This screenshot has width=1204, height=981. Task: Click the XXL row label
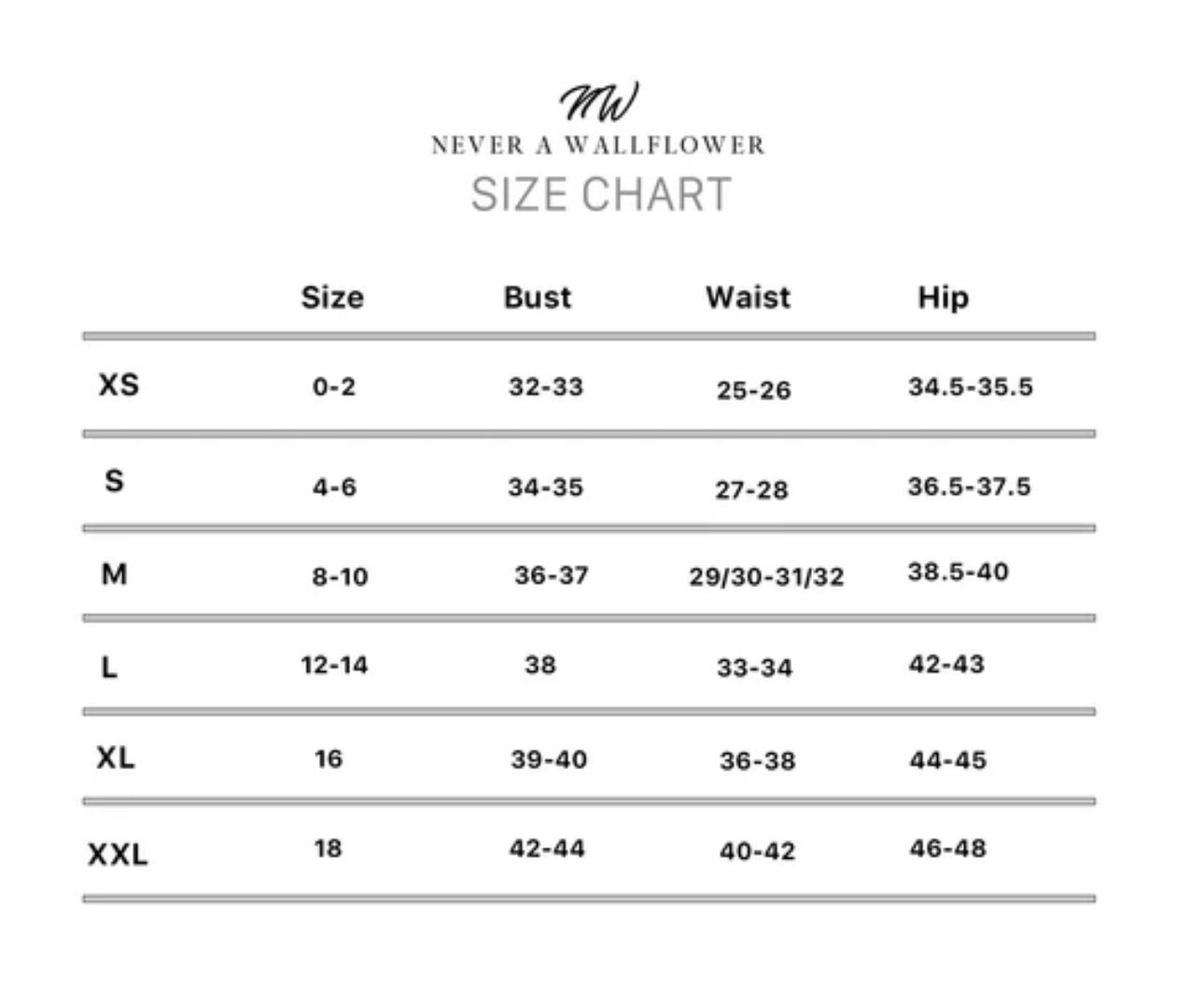pyautogui.click(x=118, y=854)
